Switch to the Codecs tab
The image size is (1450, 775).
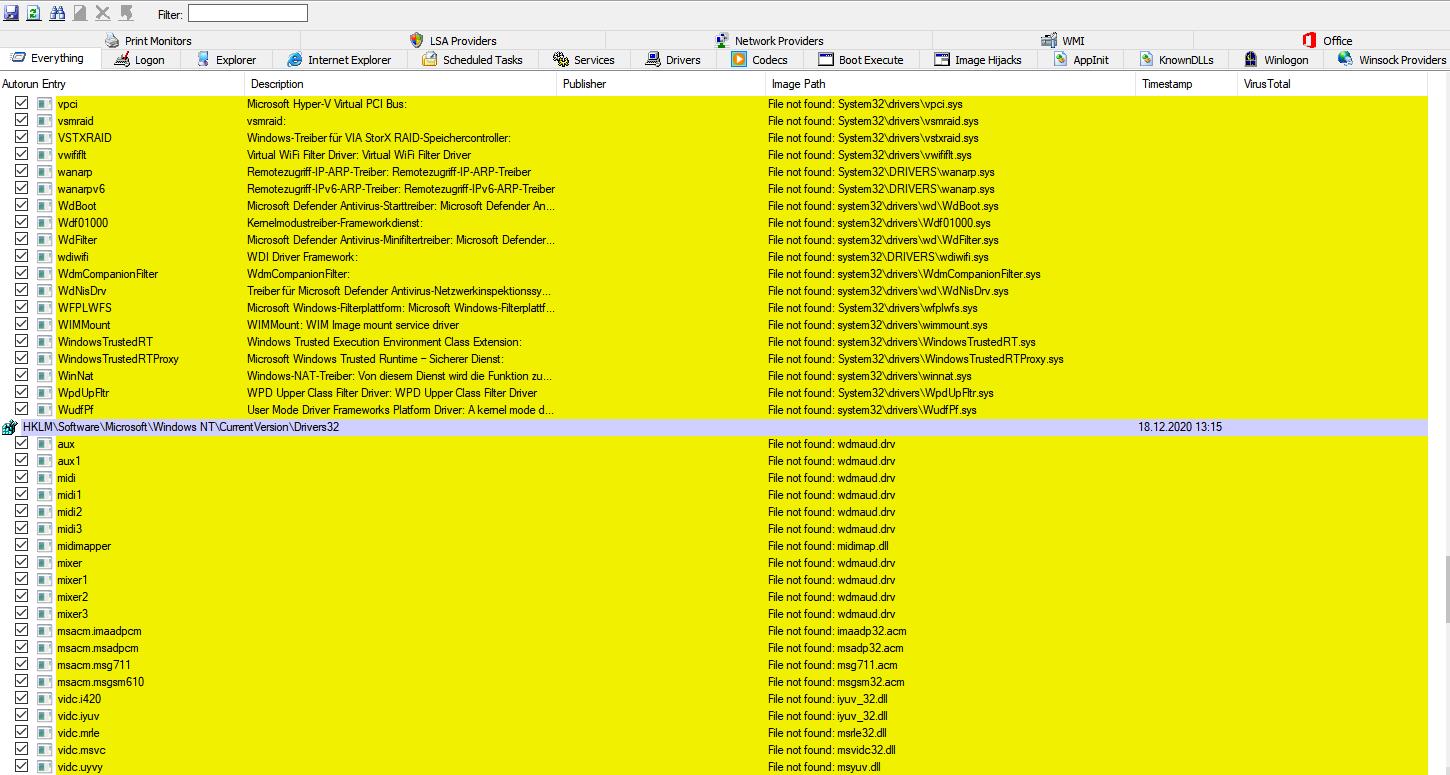pos(760,60)
